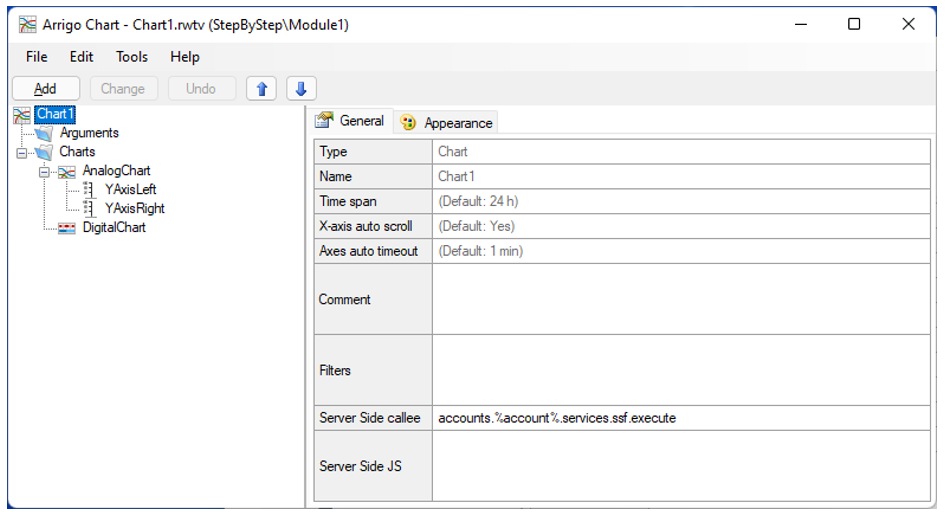Switch to the Appearance tab
The image size is (946, 515).
(x=446, y=122)
